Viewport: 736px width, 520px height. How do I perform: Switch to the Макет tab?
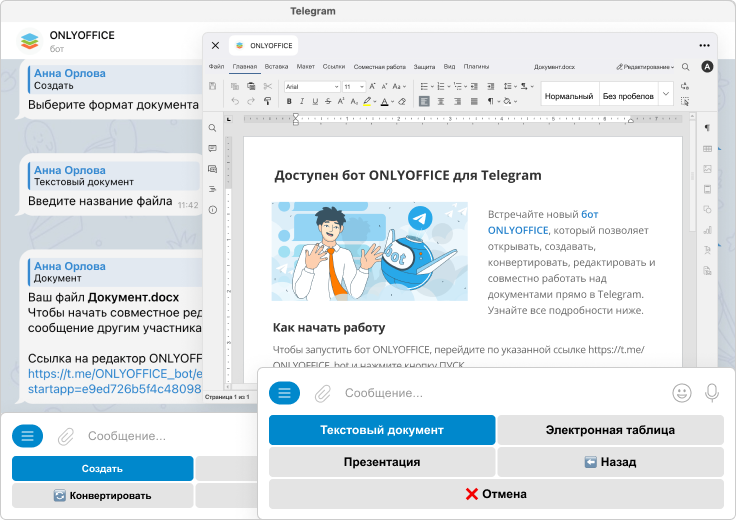(x=306, y=67)
